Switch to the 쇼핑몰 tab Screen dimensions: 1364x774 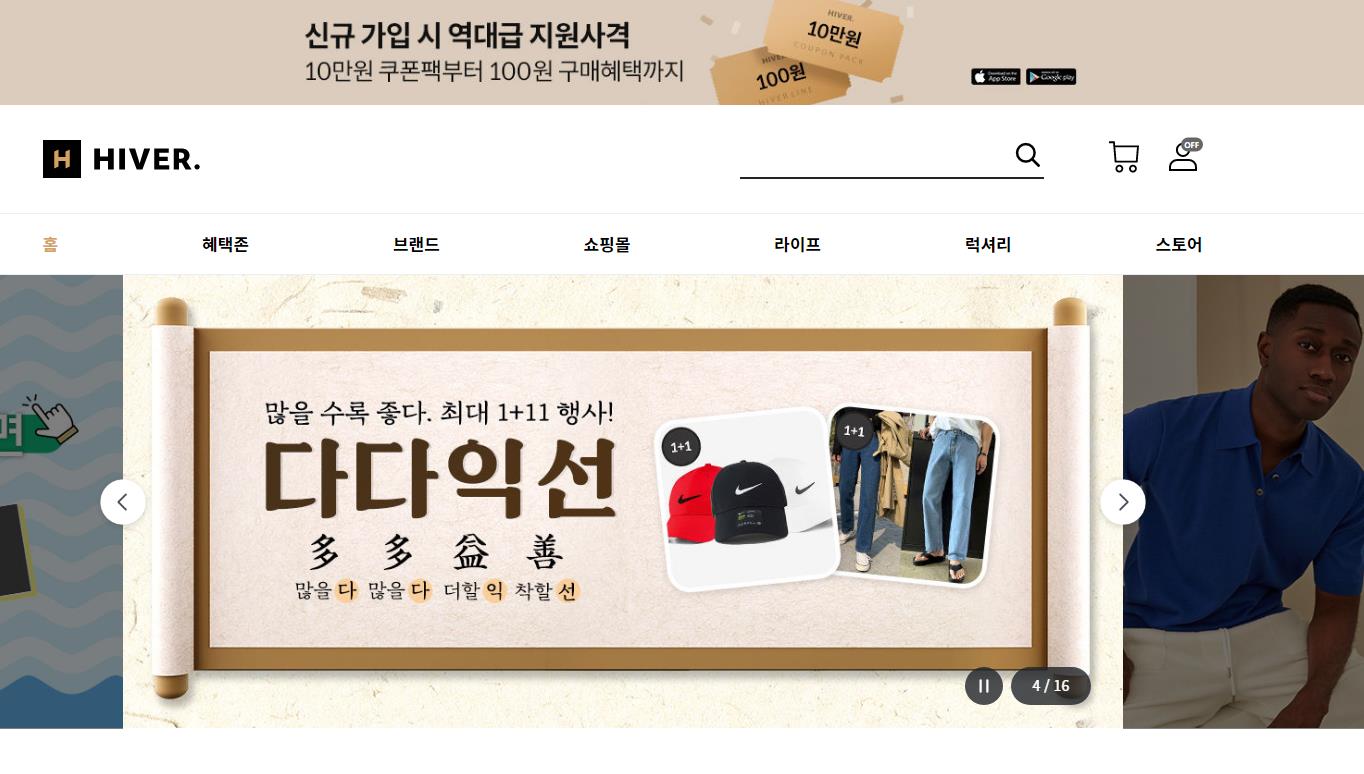pos(607,244)
